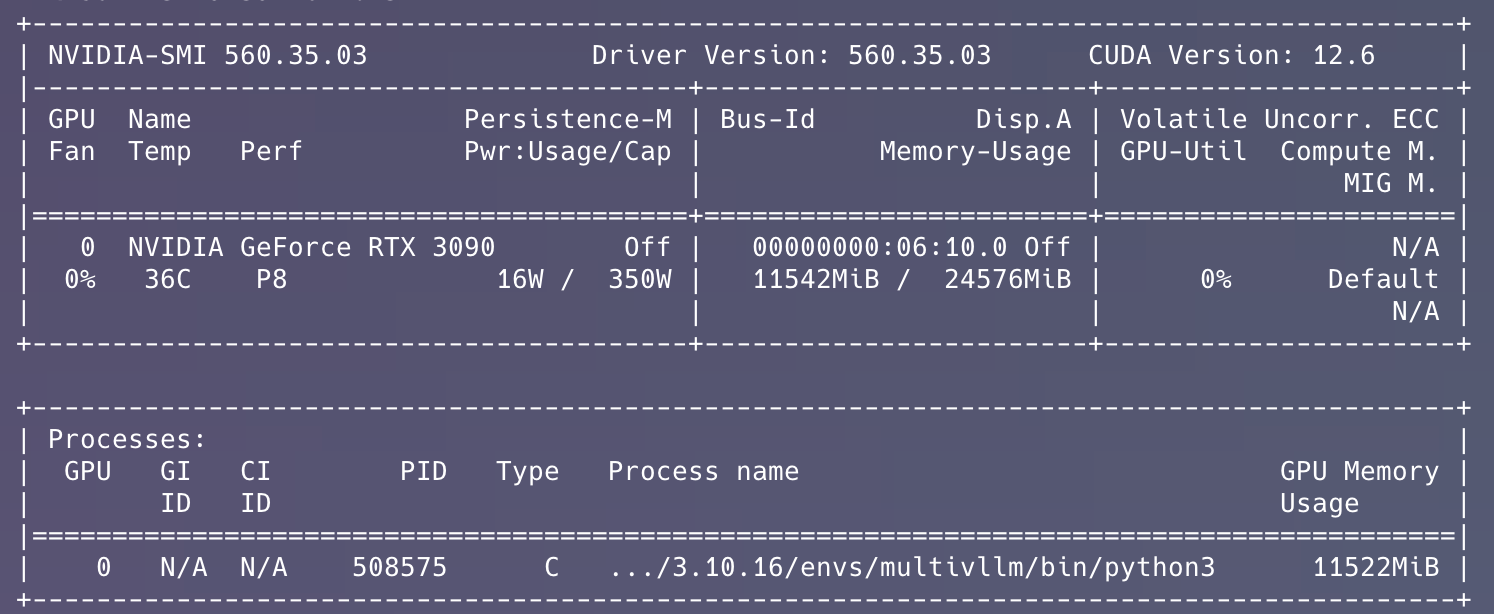The image size is (1494, 614).
Task: Click the power usage value 16W
Action: coord(520,279)
